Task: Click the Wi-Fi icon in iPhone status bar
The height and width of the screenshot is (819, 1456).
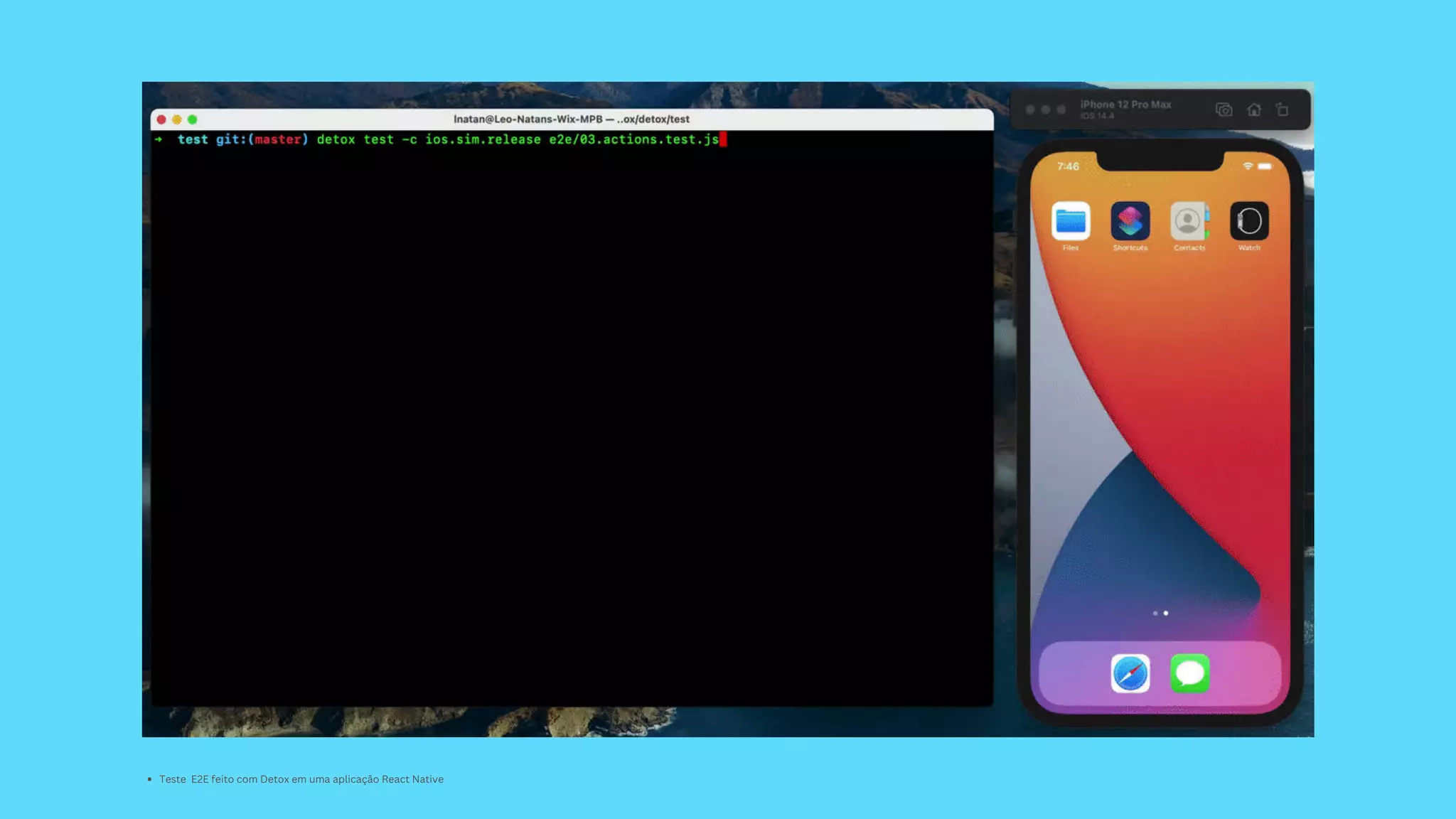Action: 1248,166
